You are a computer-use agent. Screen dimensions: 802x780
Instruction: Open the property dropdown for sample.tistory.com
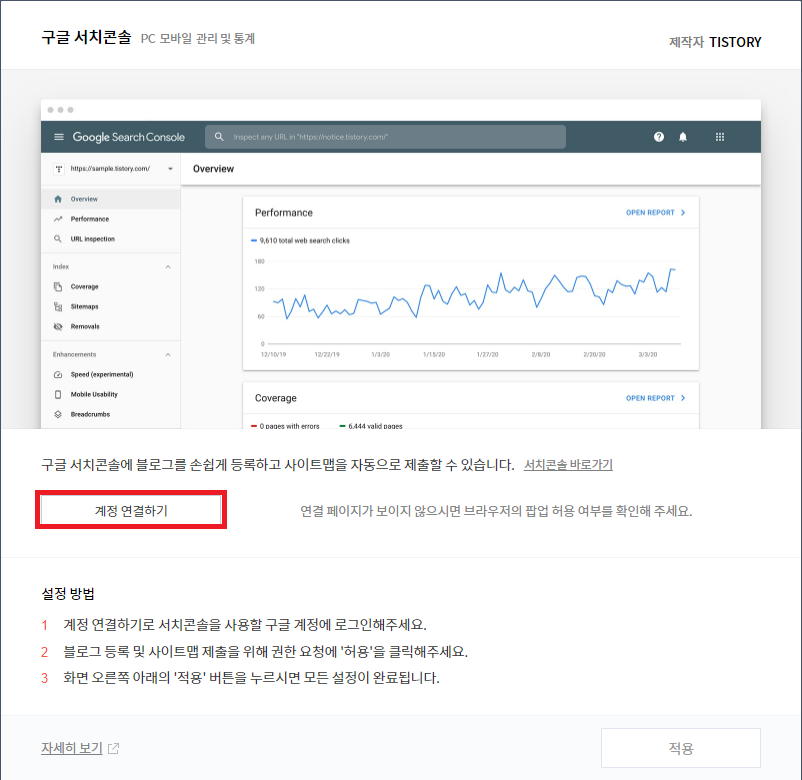tap(170, 169)
